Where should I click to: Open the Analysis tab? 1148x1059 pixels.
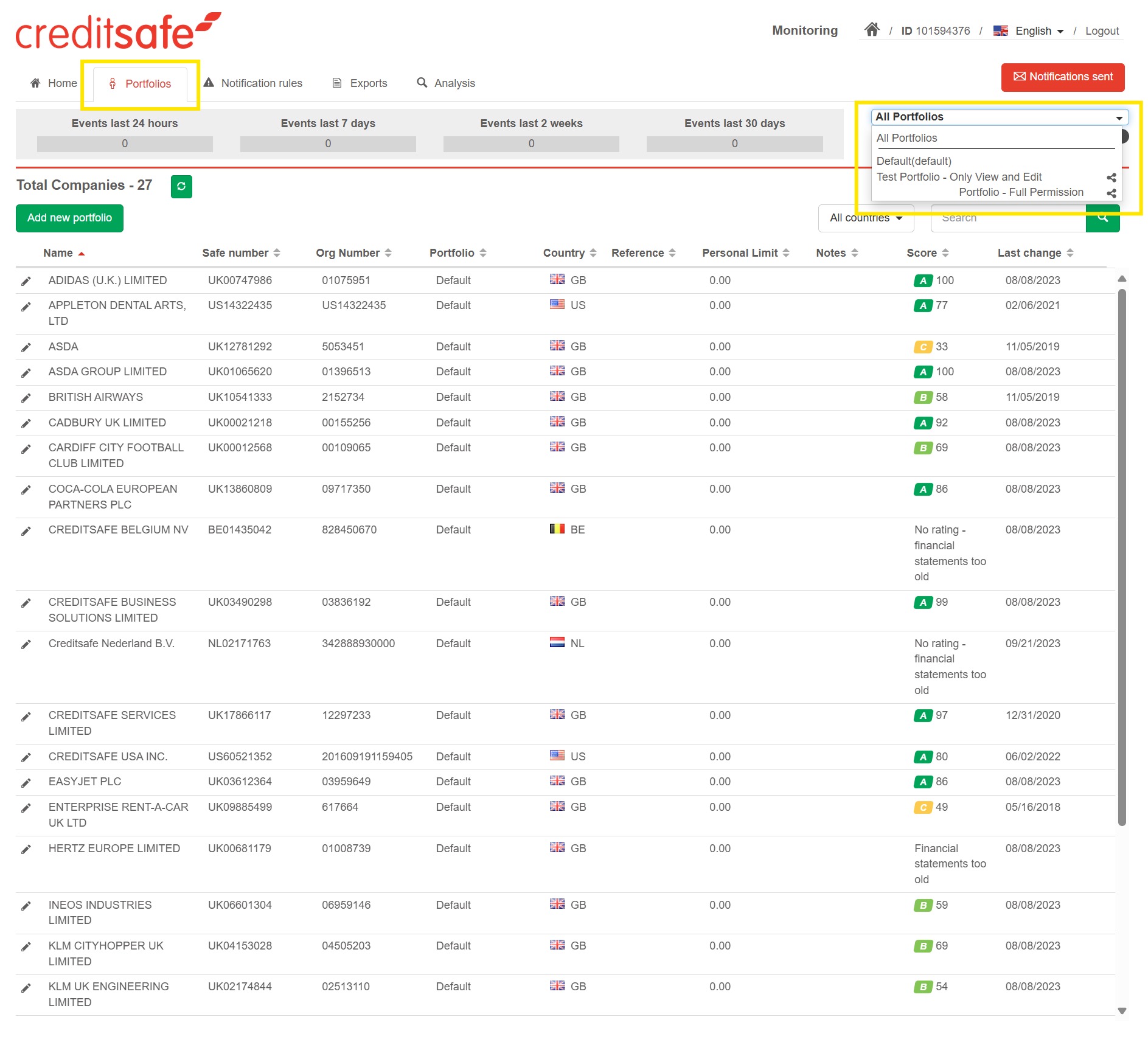(446, 83)
